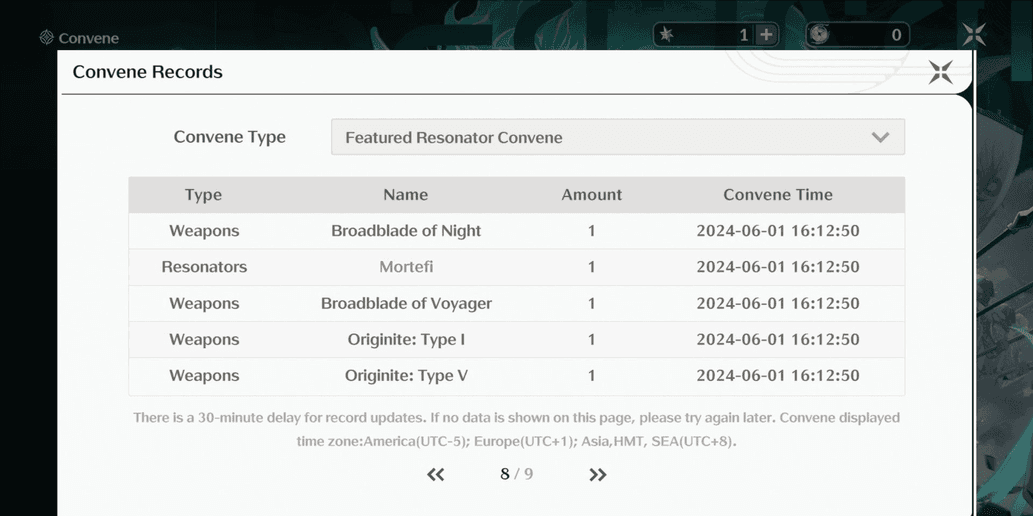Click amount value in Mortefi row
This screenshot has height=516, width=1033.
tap(592, 267)
